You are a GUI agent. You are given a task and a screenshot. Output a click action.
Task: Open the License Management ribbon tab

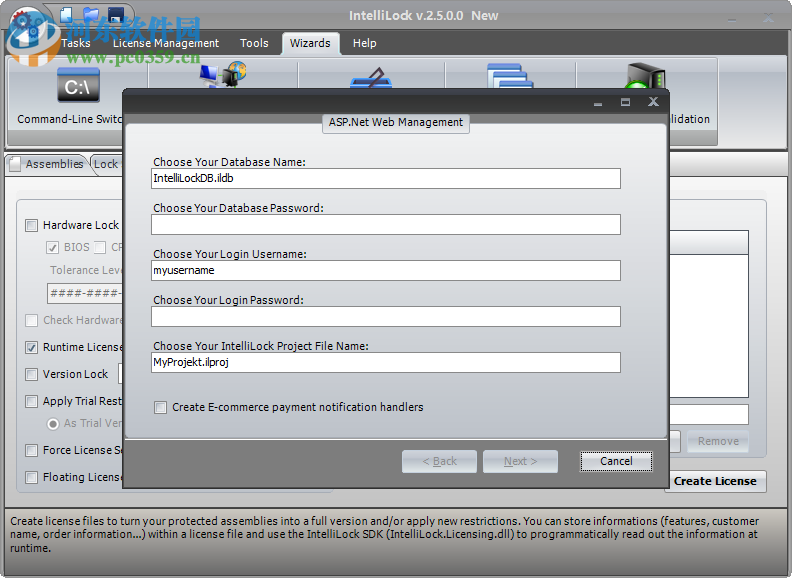(x=166, y=43)
